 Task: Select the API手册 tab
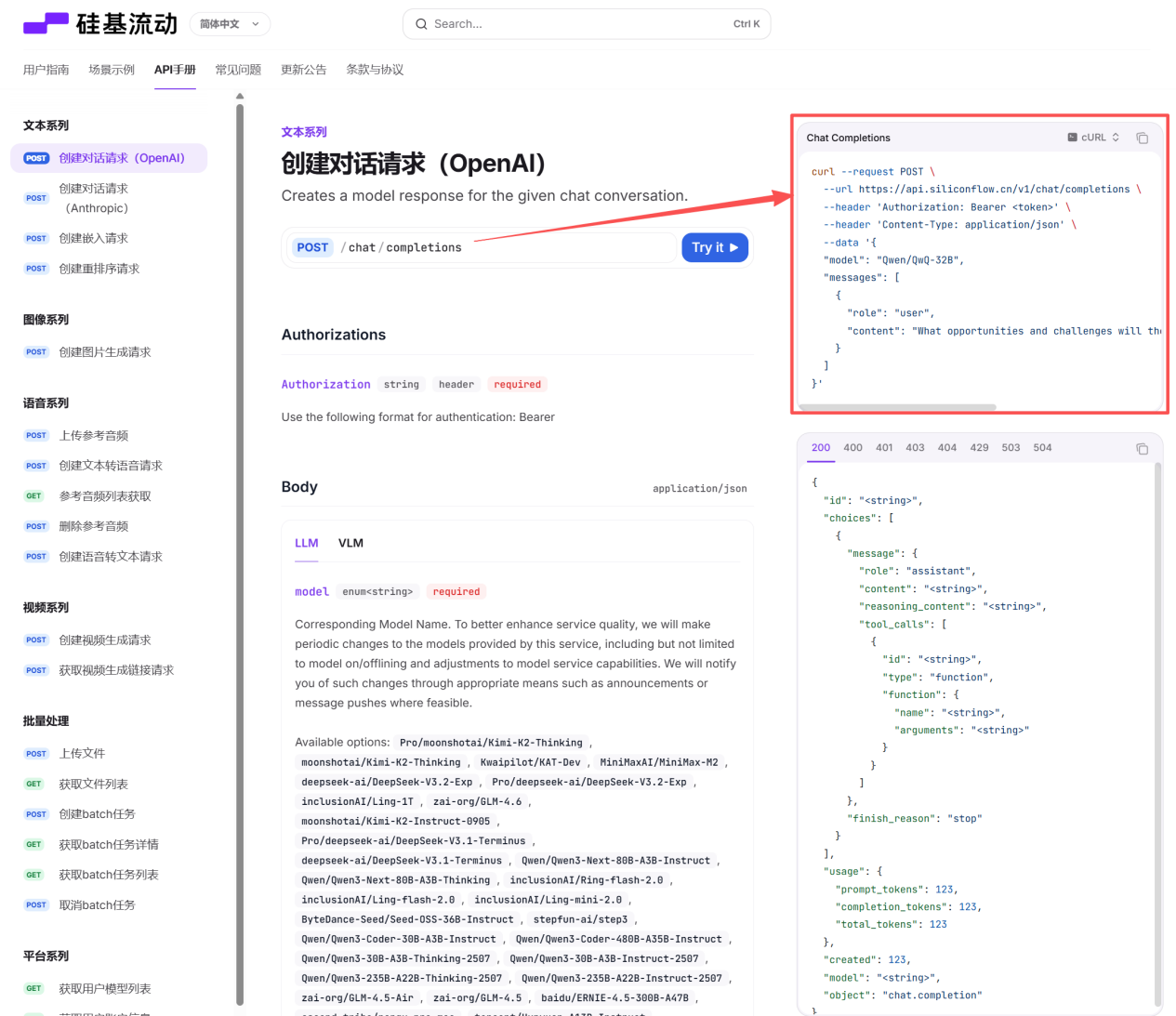[175, 70]
